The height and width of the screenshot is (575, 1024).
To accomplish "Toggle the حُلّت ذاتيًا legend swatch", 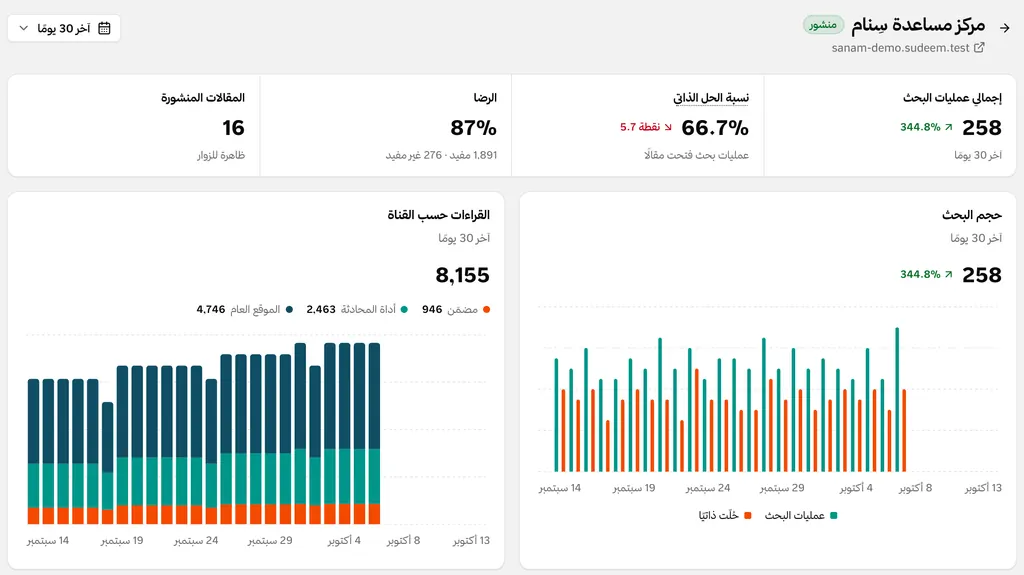I will click(x=748, y=516).
